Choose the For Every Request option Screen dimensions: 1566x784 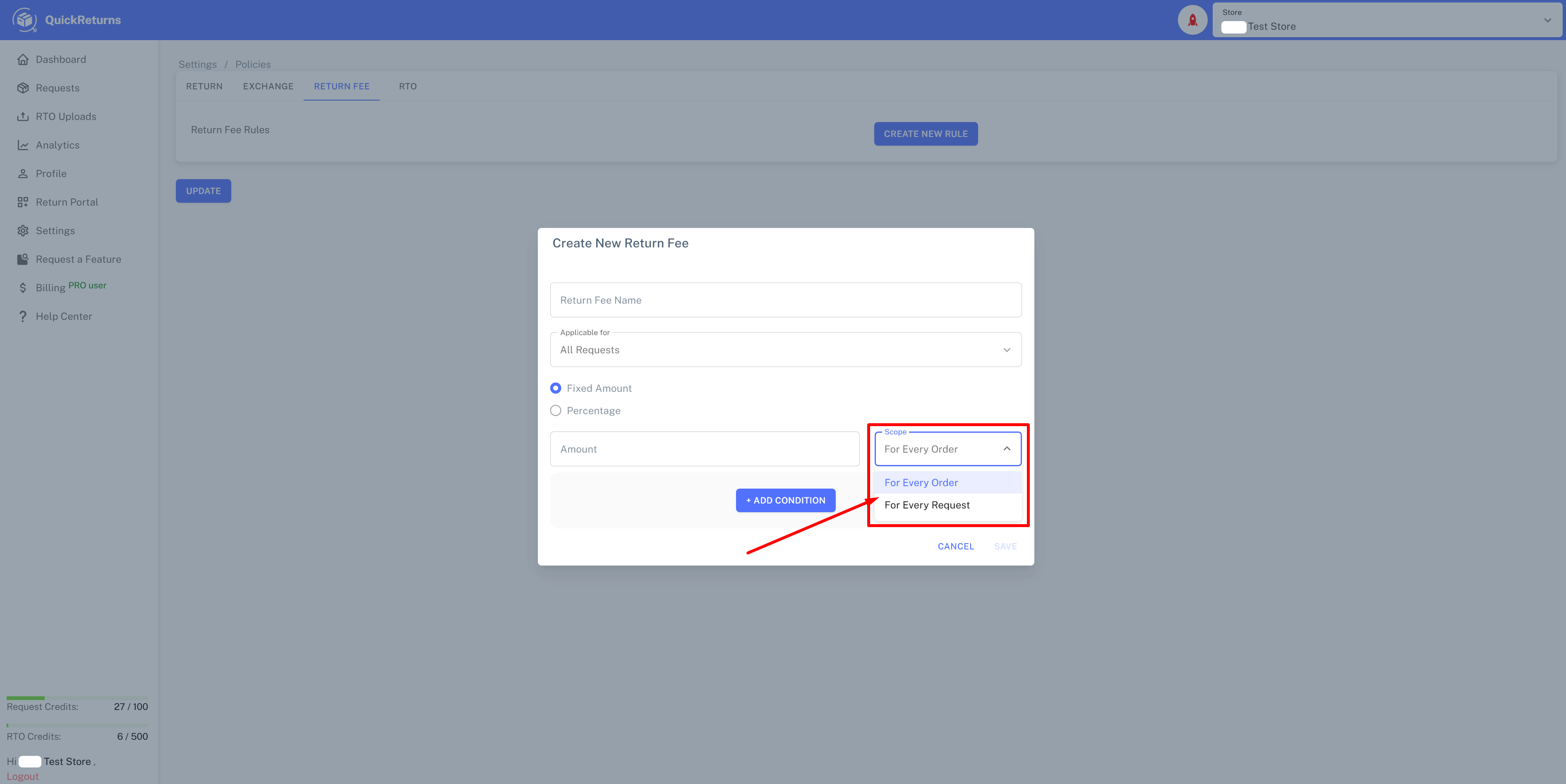click(x=947, y=505)
